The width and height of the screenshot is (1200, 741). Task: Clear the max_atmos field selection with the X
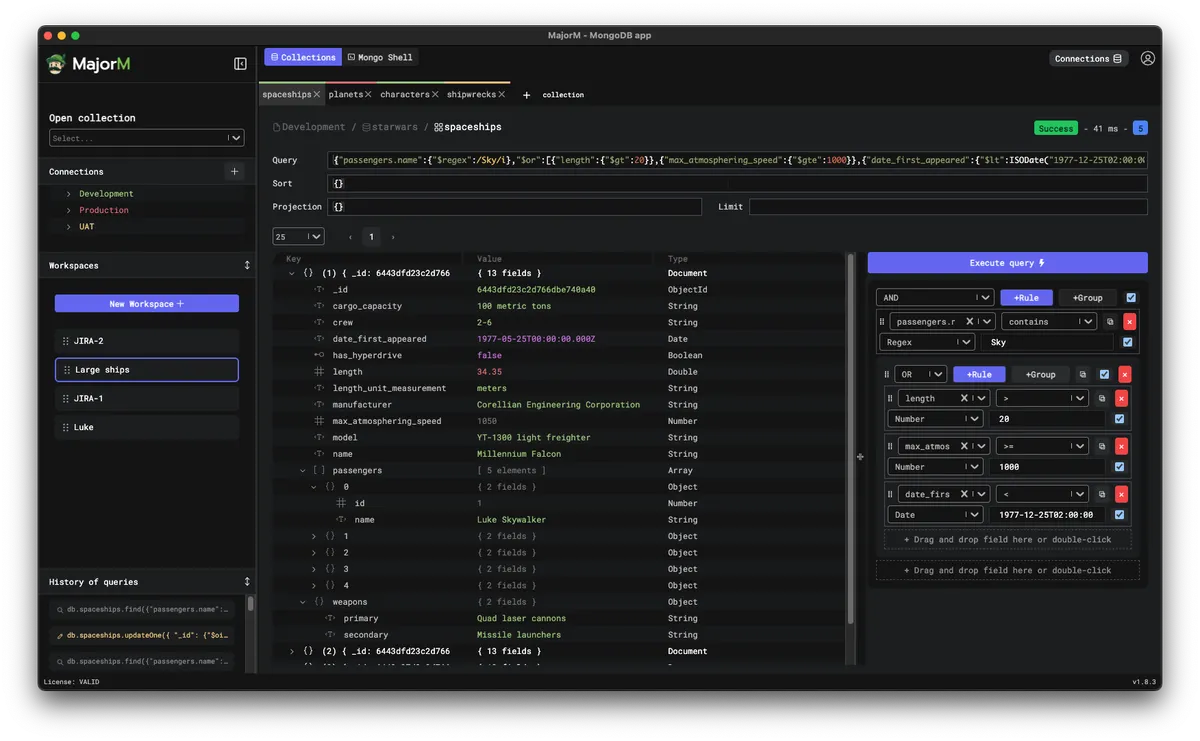click(963, 446)
